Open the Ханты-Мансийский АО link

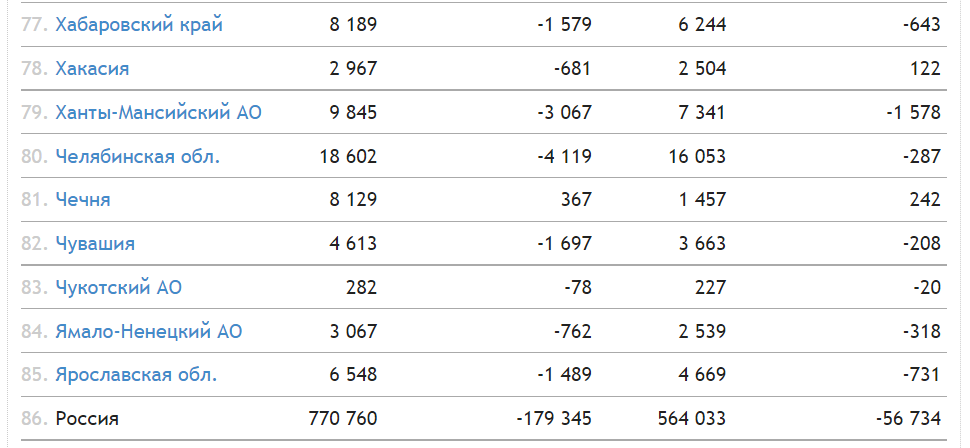158,113
